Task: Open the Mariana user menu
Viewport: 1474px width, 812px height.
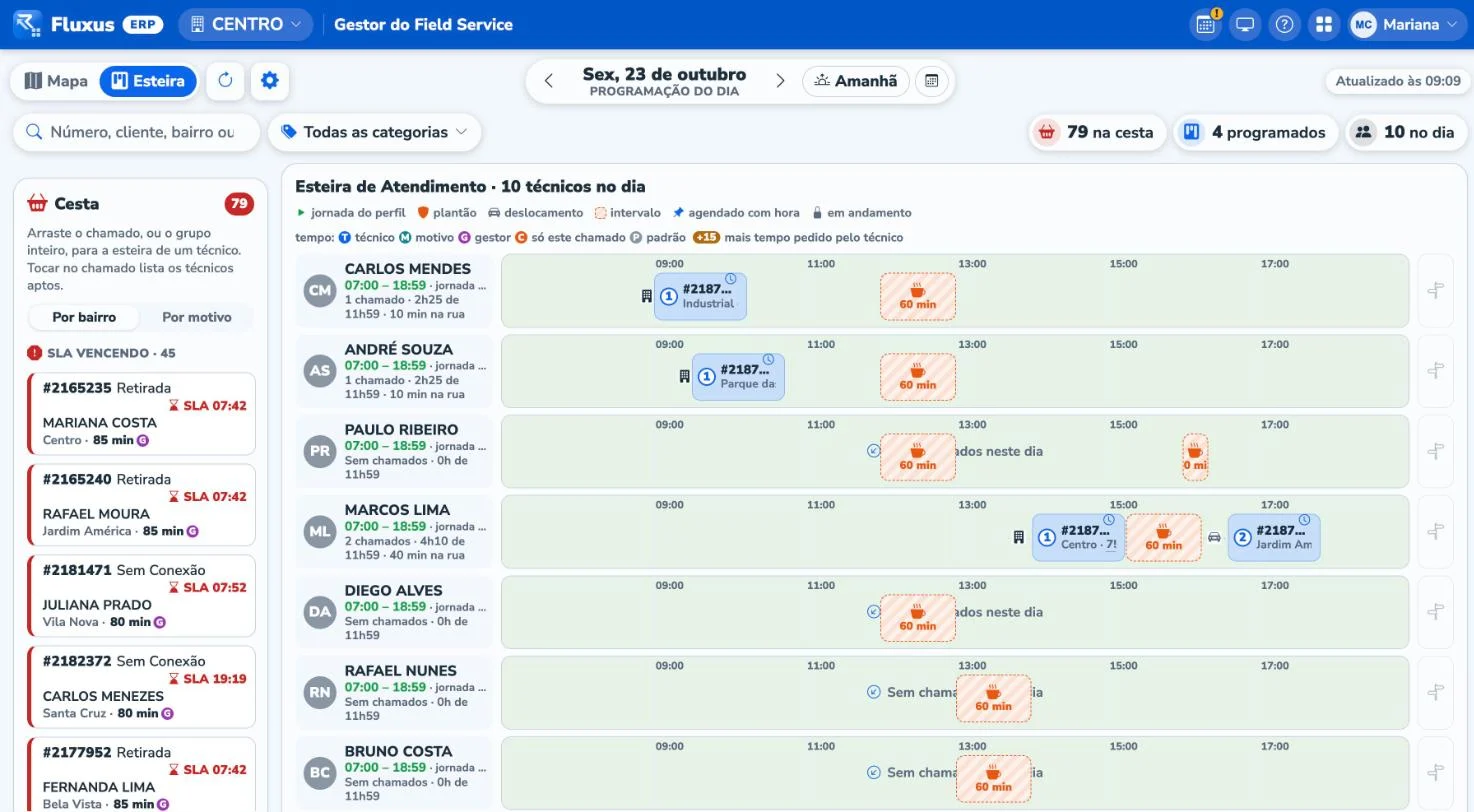Action: [1408, 25]
